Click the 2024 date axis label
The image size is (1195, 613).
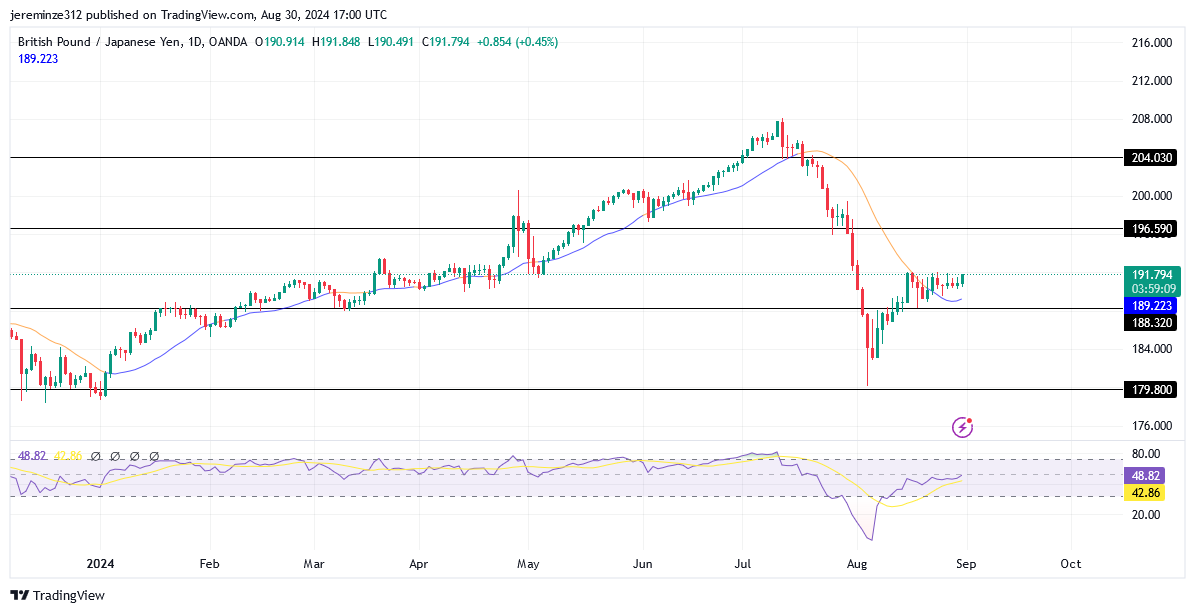[101, 564]
